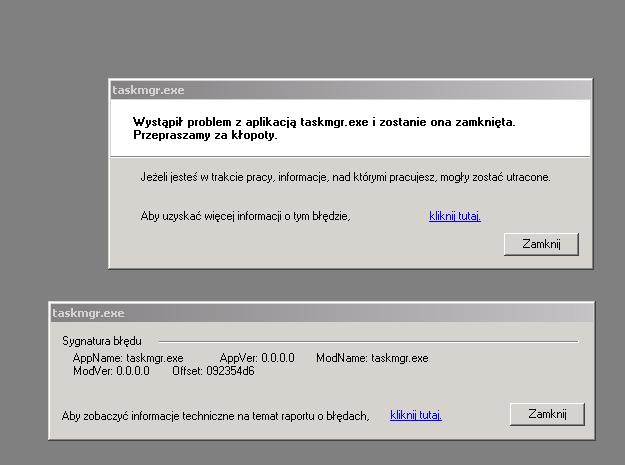Click the 'Aby zobaczyć informacje techniczne' text
625x465 pixels.
click(215, 416)
